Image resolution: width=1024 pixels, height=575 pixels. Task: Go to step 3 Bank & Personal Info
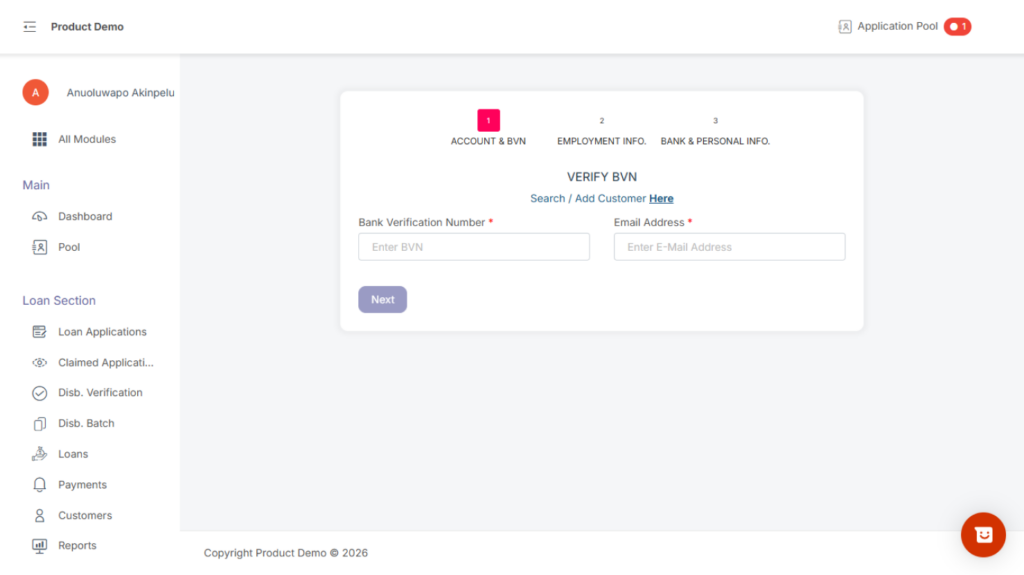coord(715,122)
